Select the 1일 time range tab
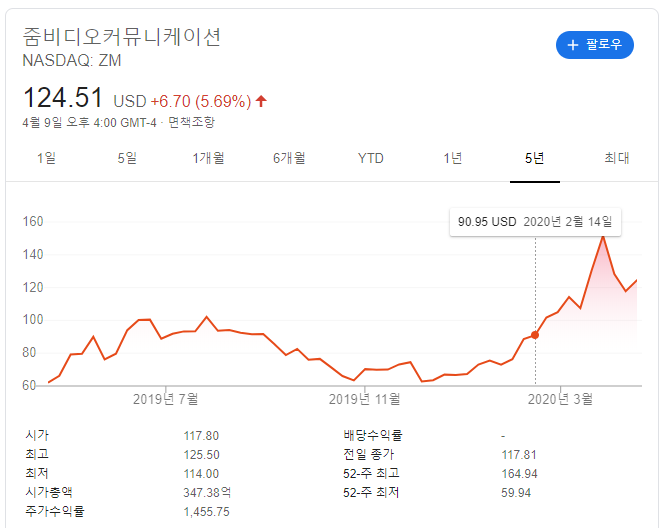This screenshot has height=528, width=665. point(46,158)
